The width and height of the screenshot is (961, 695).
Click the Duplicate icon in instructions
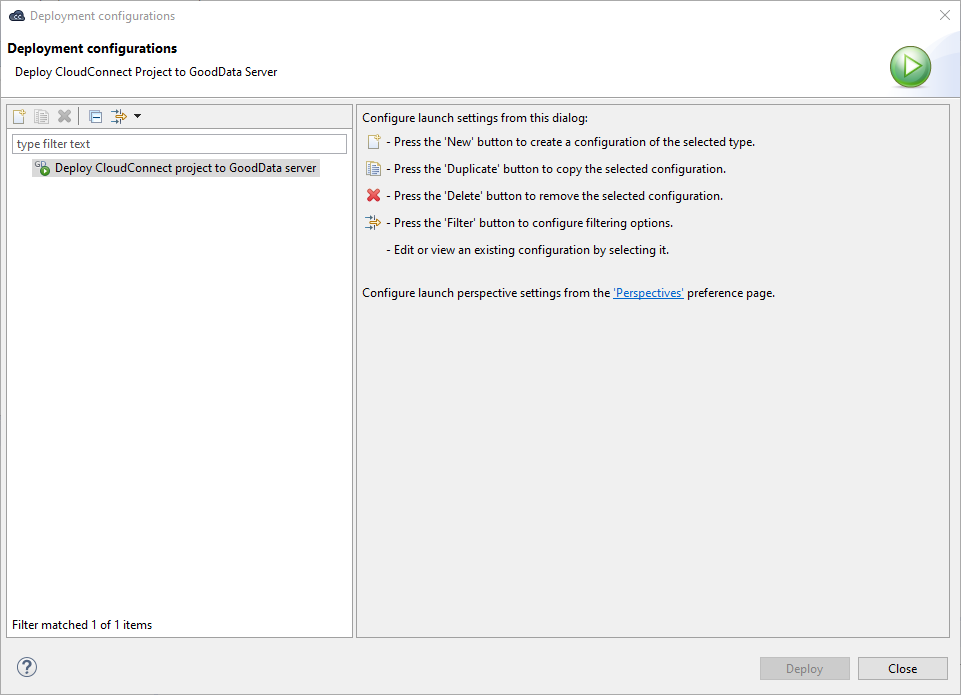coord(373,169)
